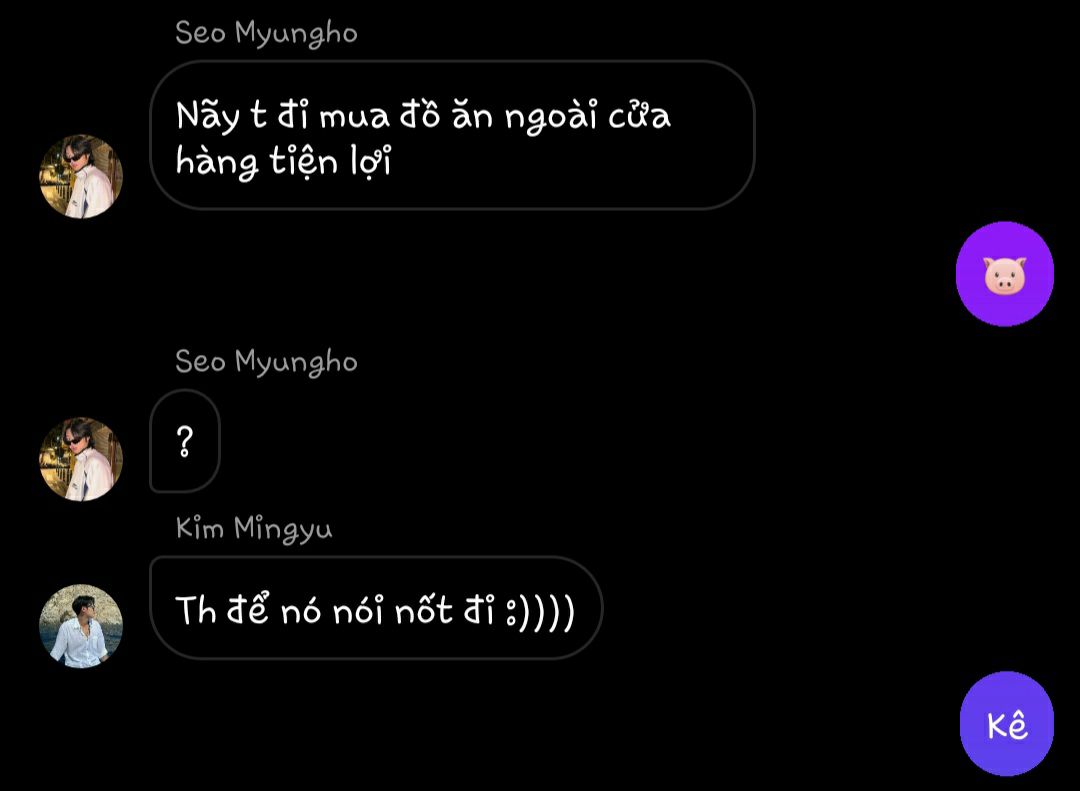Tap the ":))))" emoticon in Mingyu's message
Screen dimensions: 1080x791
[540, 613]
